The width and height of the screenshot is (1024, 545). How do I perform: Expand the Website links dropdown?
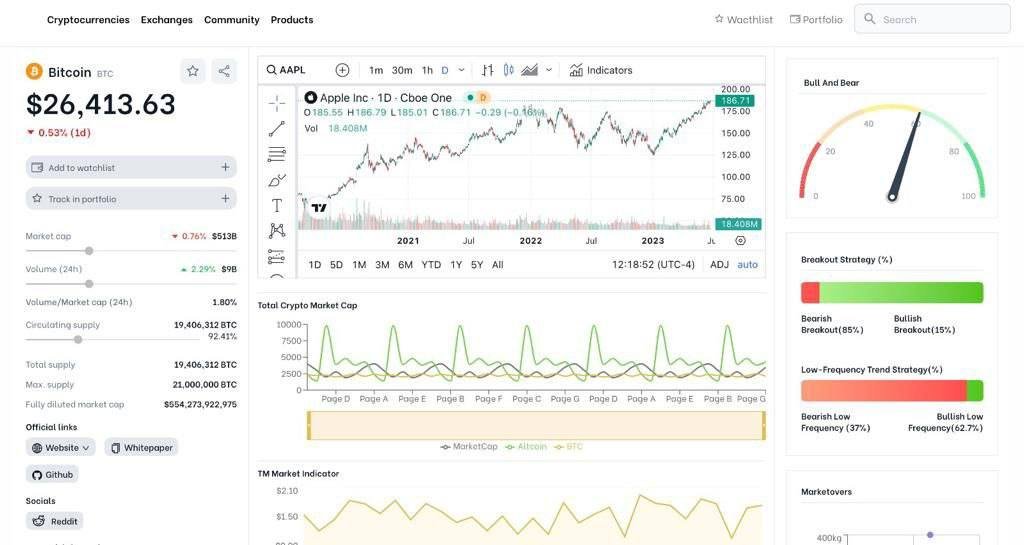coord(61,448)
